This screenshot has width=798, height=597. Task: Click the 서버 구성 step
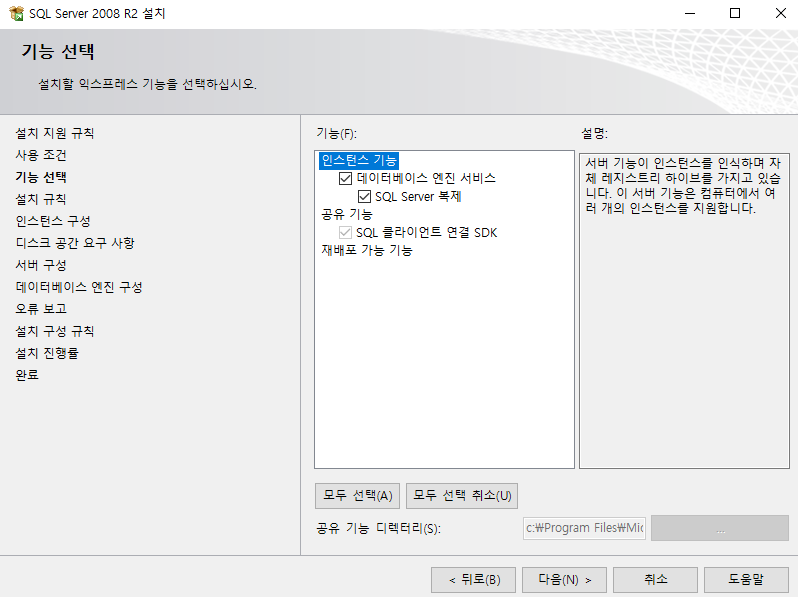click(41, 265)
